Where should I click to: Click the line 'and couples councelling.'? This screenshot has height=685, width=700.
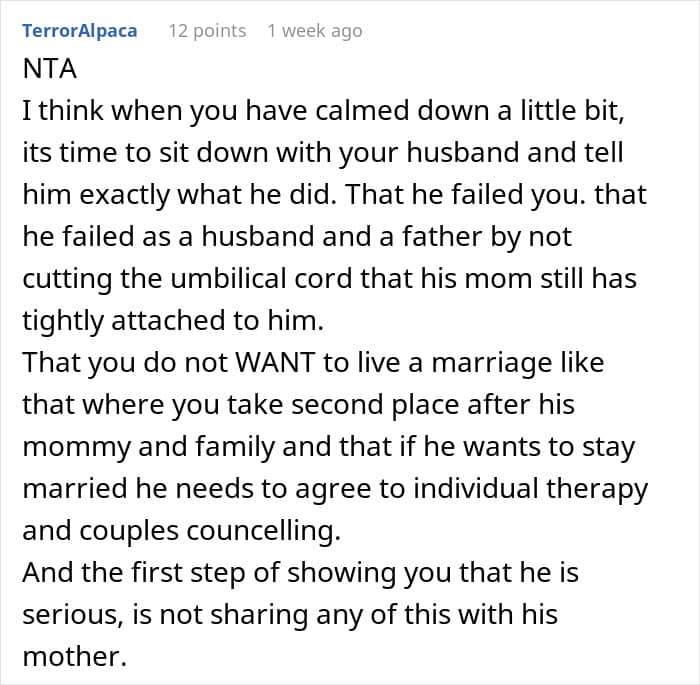click(182, 531)
